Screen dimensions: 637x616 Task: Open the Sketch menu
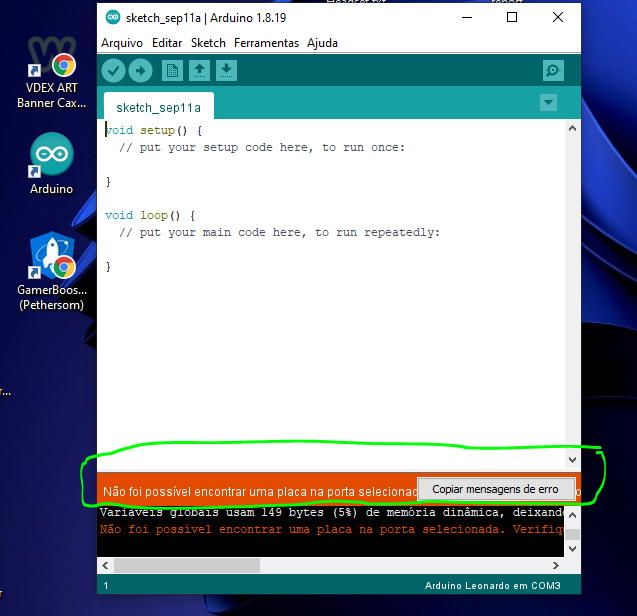[x=208, y=43]
